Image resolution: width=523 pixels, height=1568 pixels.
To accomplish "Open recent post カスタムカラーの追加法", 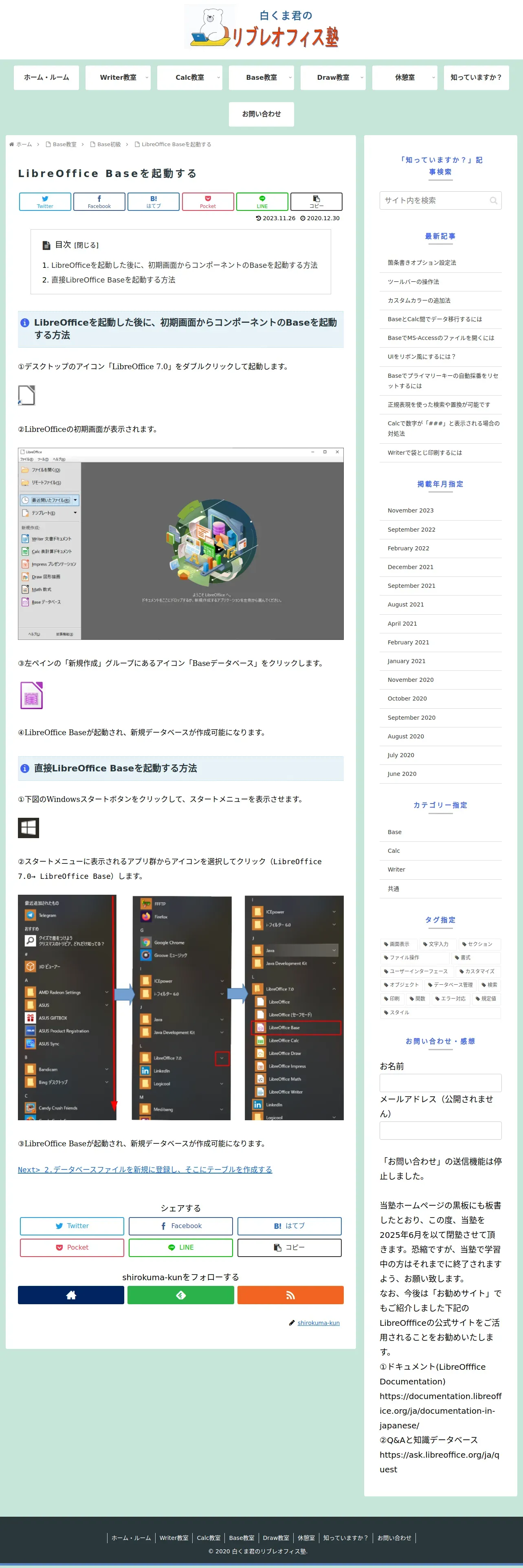I will (x=419, y=301).
